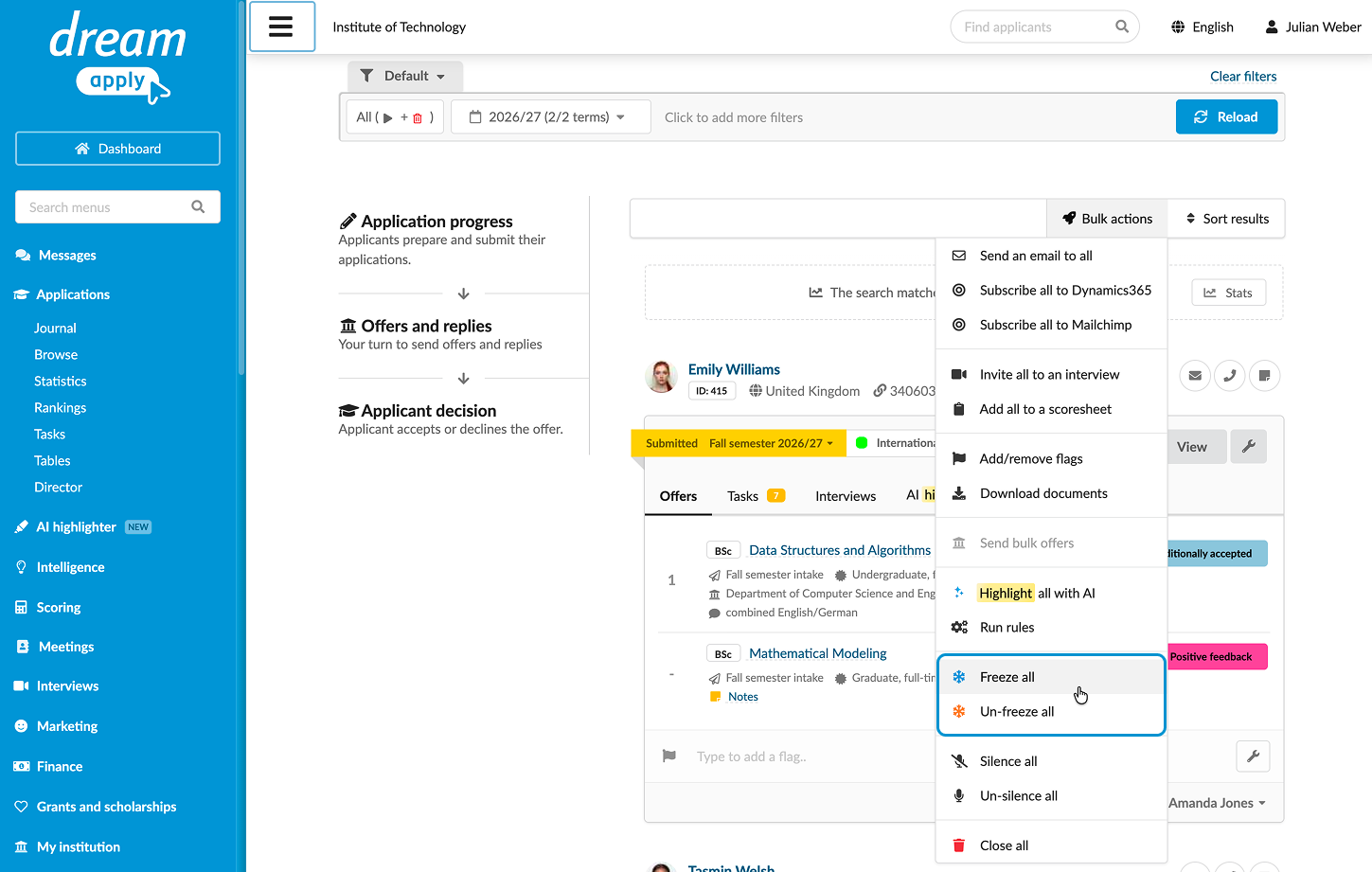1372x872 pixels.
Task: Switch to the Offers tab
Action: 678,496
